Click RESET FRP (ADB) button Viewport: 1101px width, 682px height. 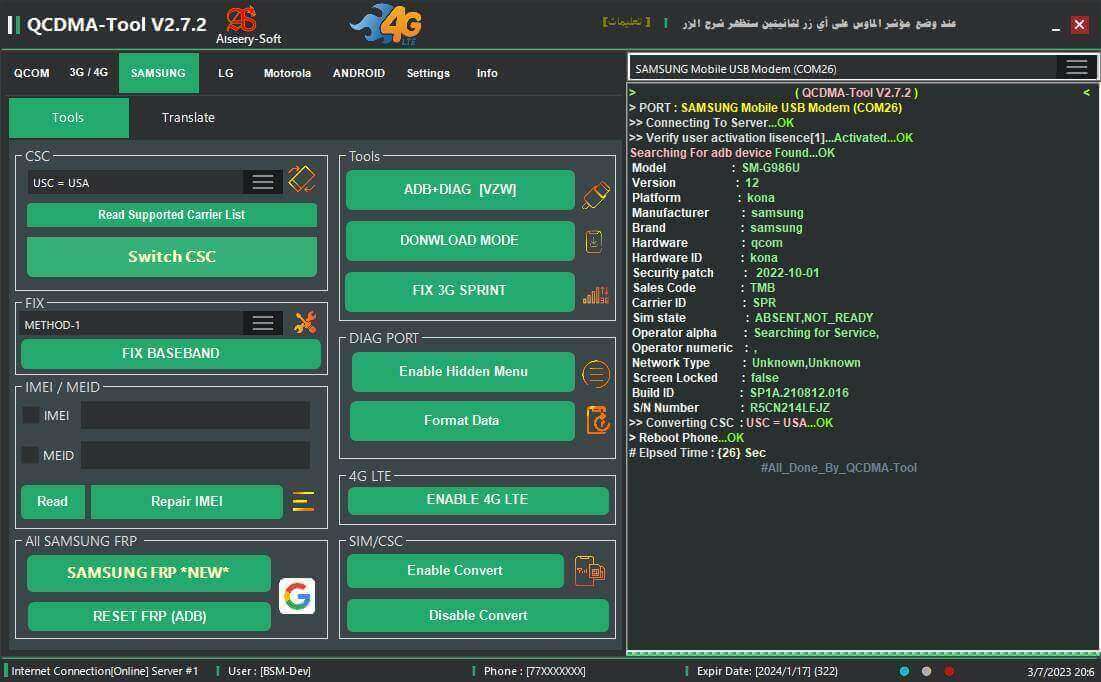pos(149,617)
